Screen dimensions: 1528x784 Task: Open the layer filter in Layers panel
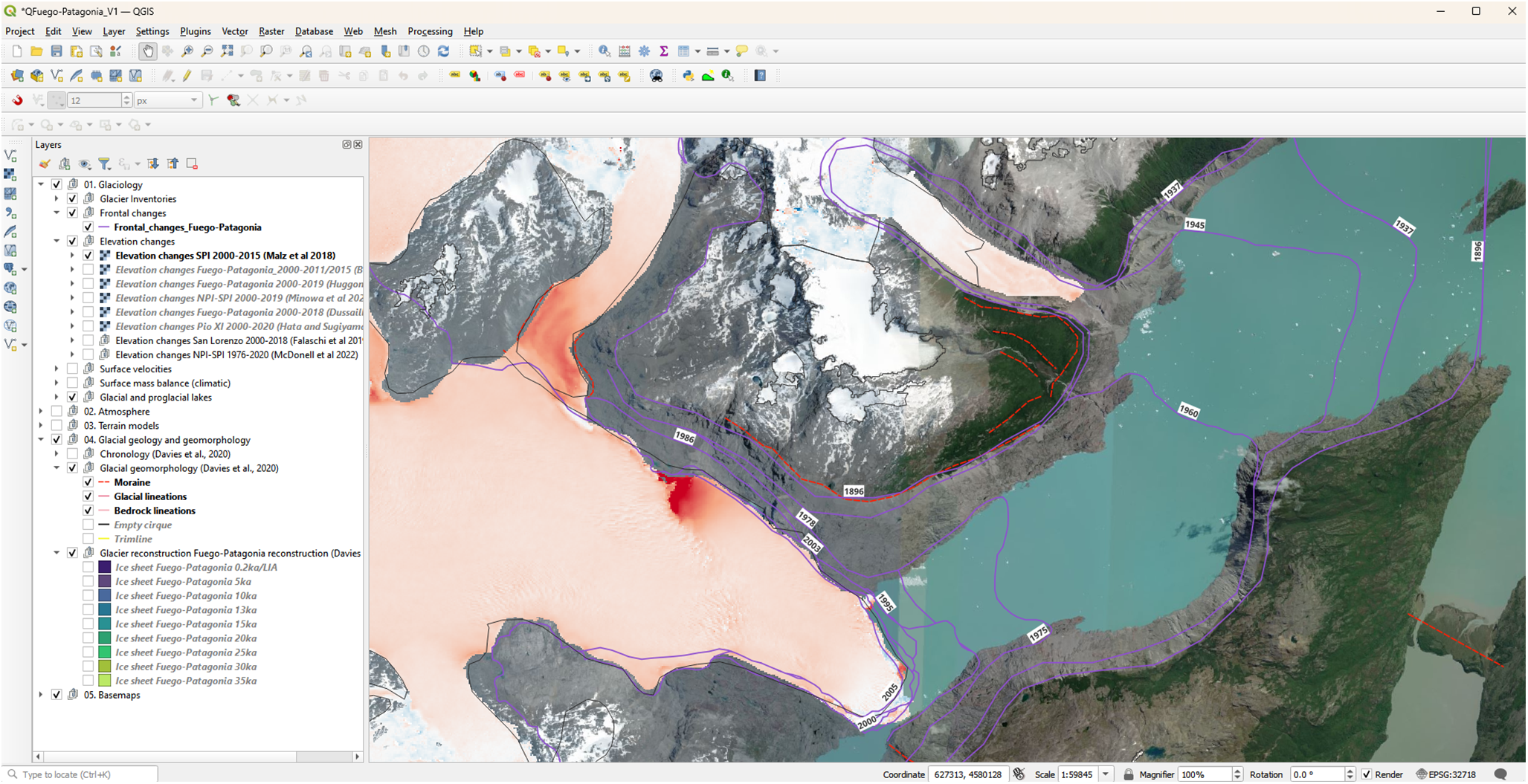105,164
